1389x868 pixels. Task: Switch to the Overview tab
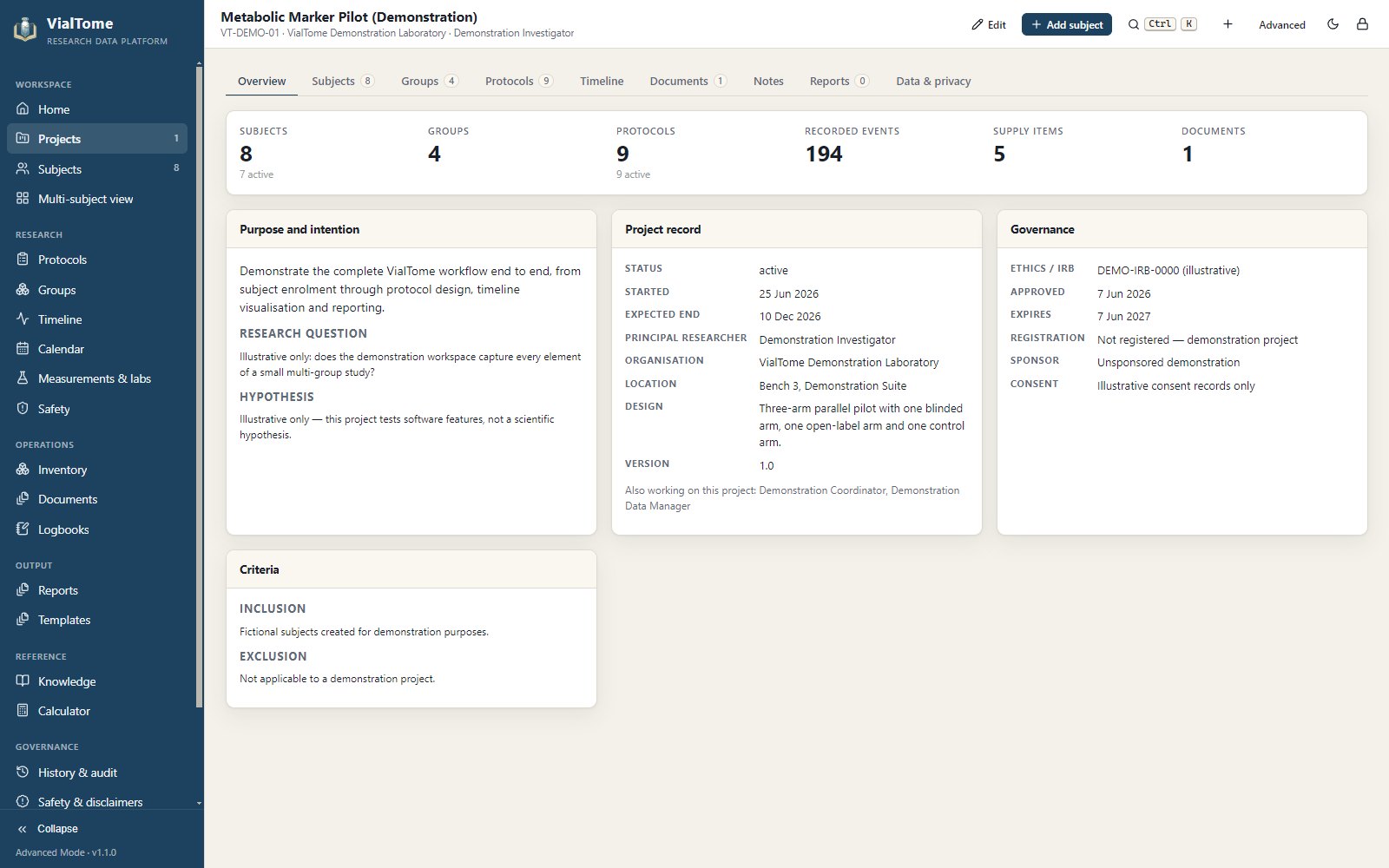pyautogui.click(x=261, y=81)
